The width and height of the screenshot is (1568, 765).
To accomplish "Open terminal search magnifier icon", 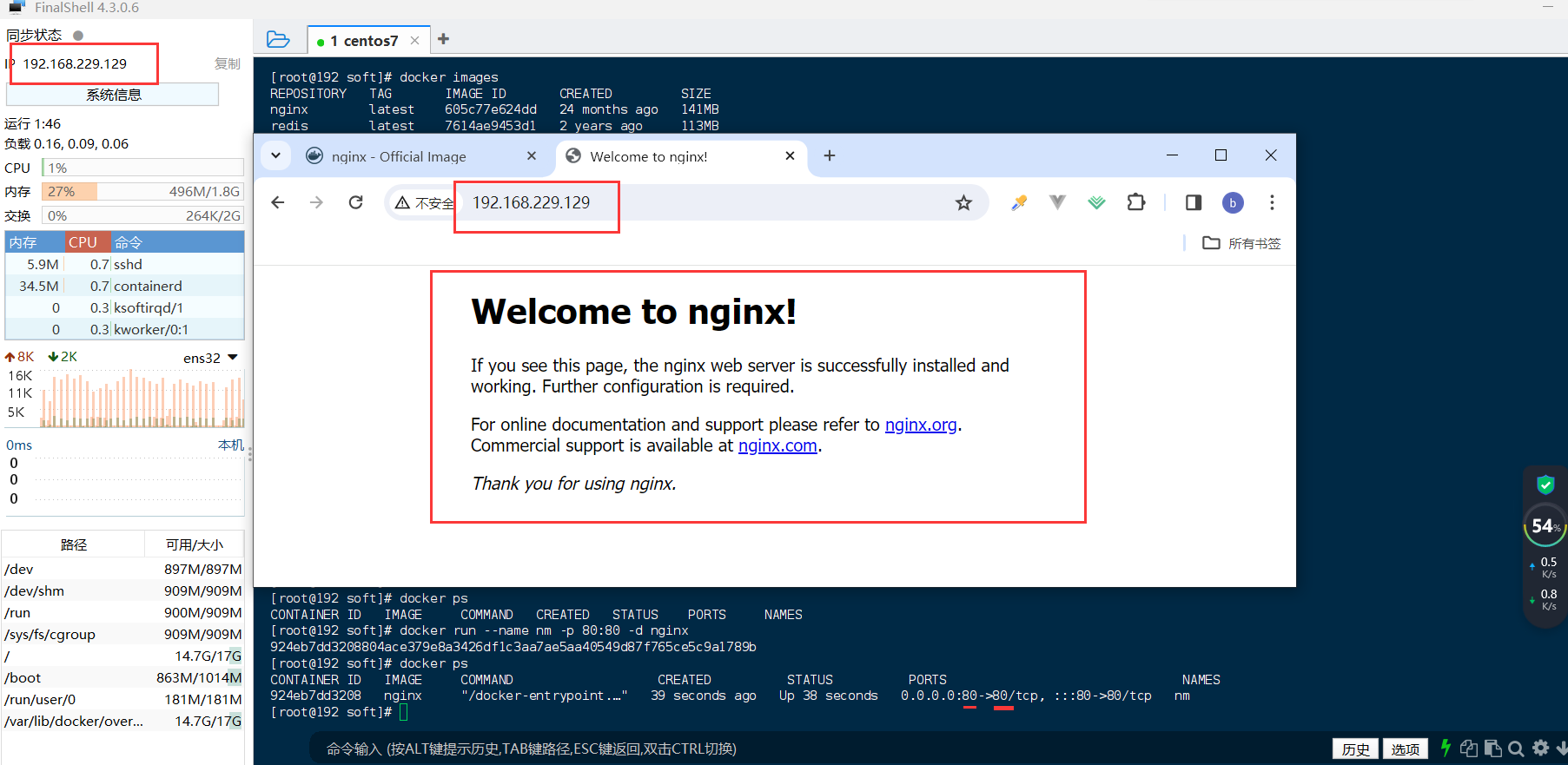I will point(1517,748).
